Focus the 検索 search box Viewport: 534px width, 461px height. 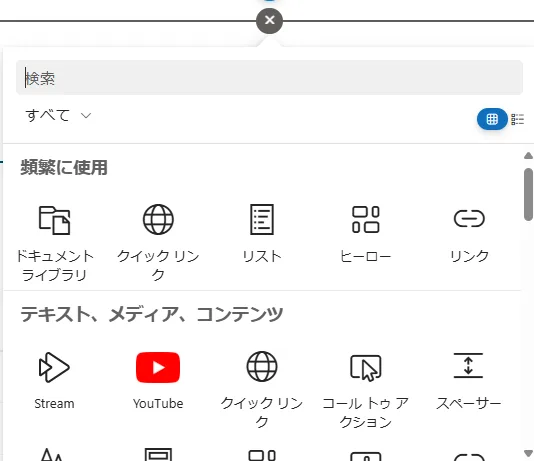(x=269, y=78)
